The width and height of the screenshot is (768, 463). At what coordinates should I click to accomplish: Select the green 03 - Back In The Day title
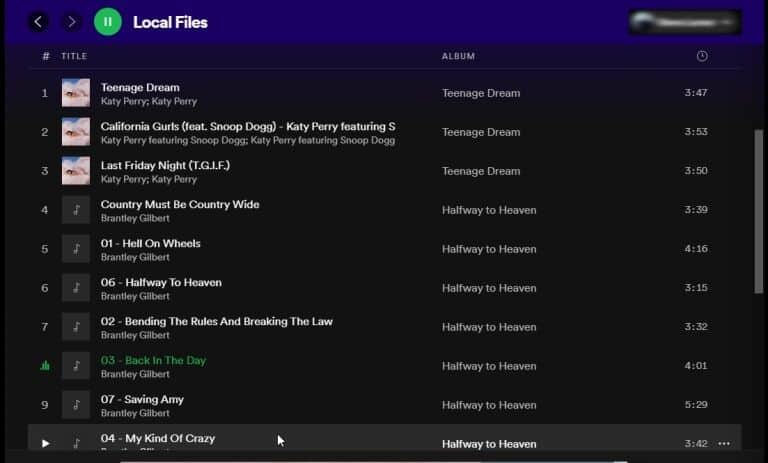(x=153, y=361)
